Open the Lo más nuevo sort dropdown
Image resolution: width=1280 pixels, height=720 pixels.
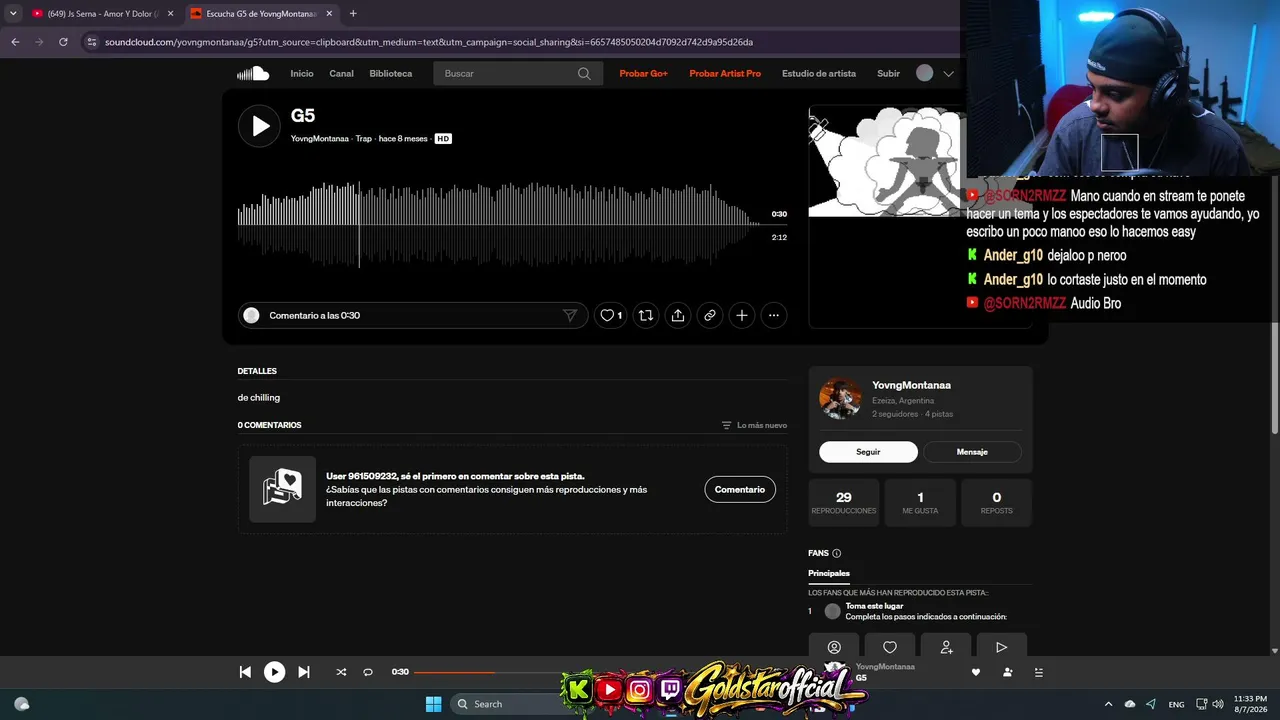point(754,425)
